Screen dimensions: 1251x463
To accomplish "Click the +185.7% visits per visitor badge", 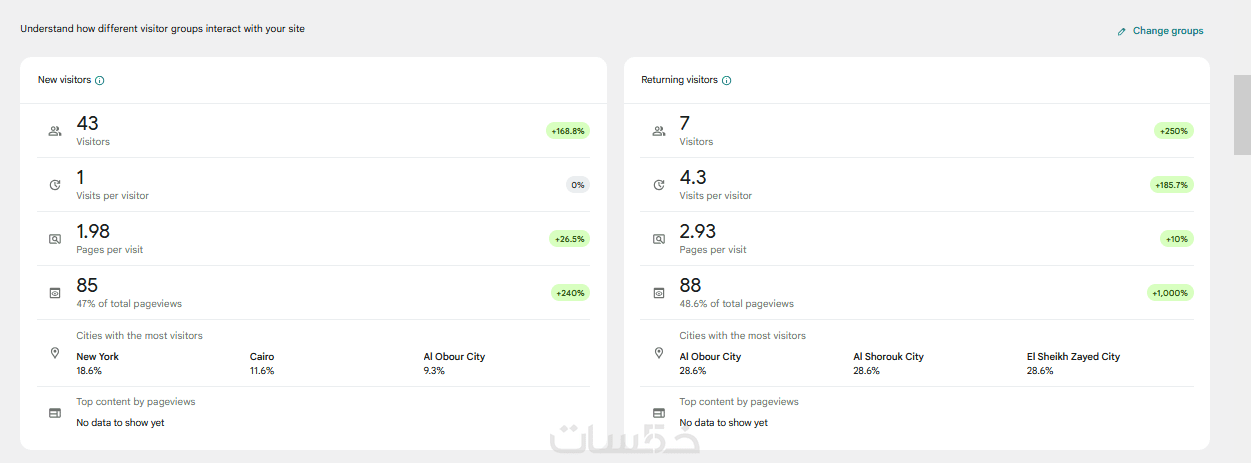I will coord(1172,185).
